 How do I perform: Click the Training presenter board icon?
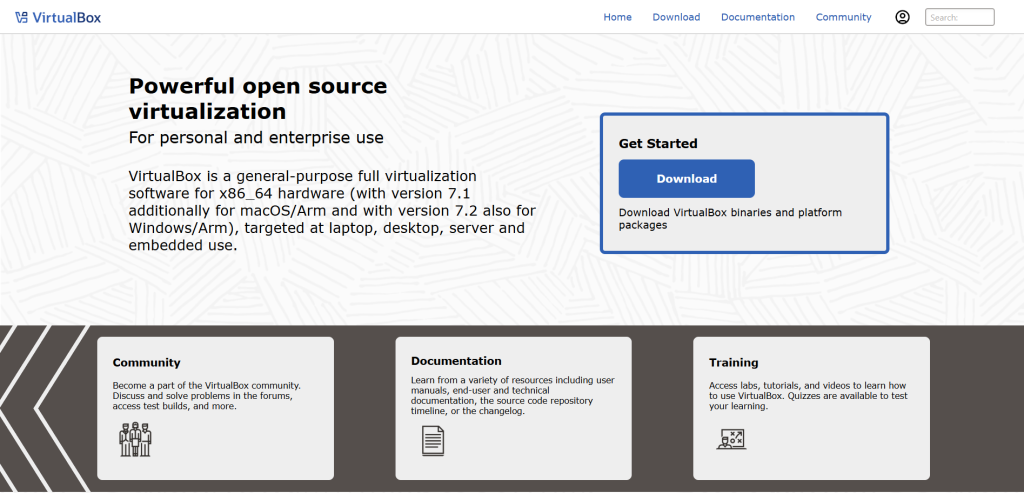tap(731, 438)
